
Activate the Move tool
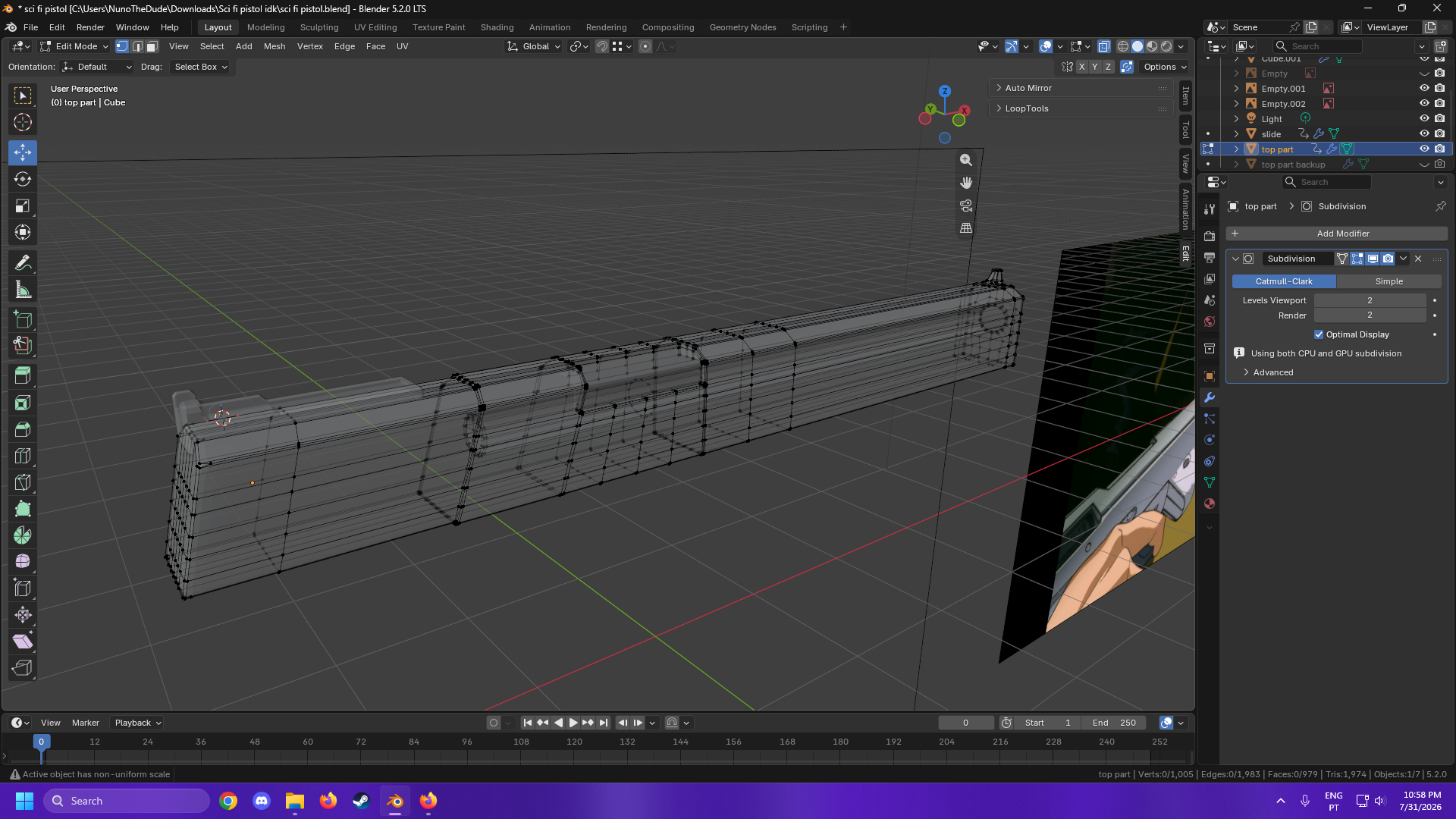pos(23,152)
